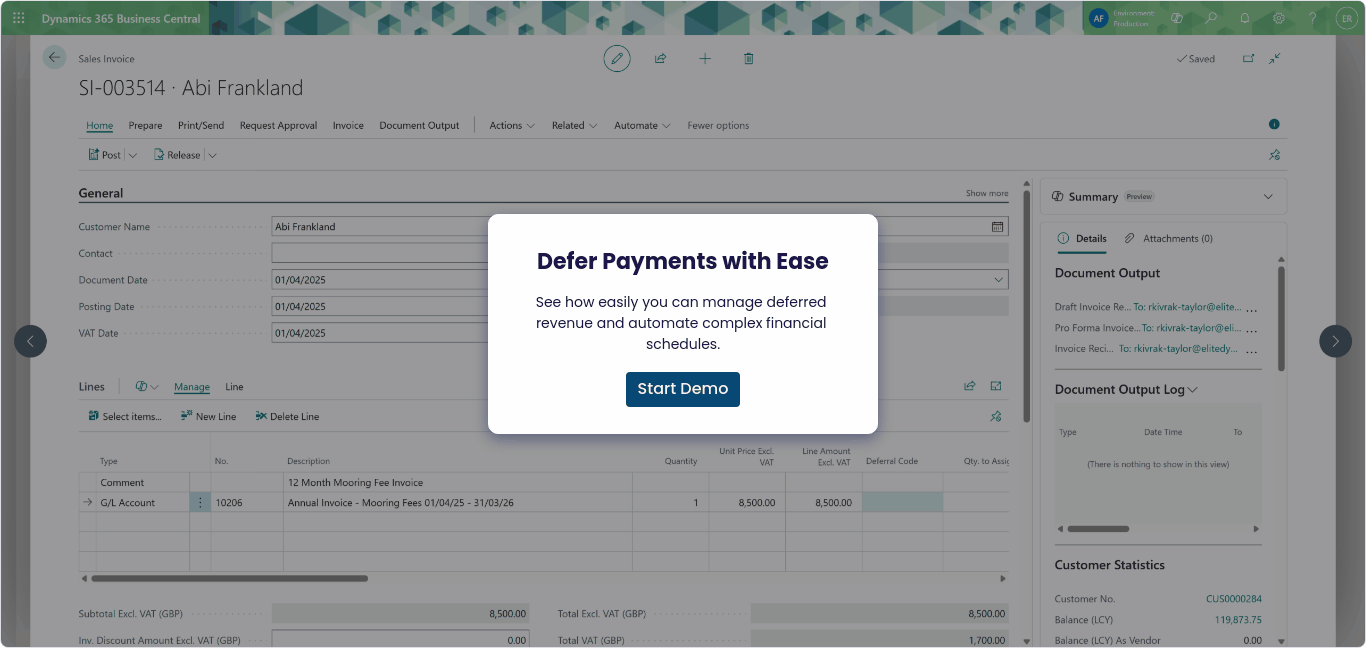Go to the next demo slide arrow
This screenshot has width=1366, height=648.
pyautogui.click(x=1336, y=341)
